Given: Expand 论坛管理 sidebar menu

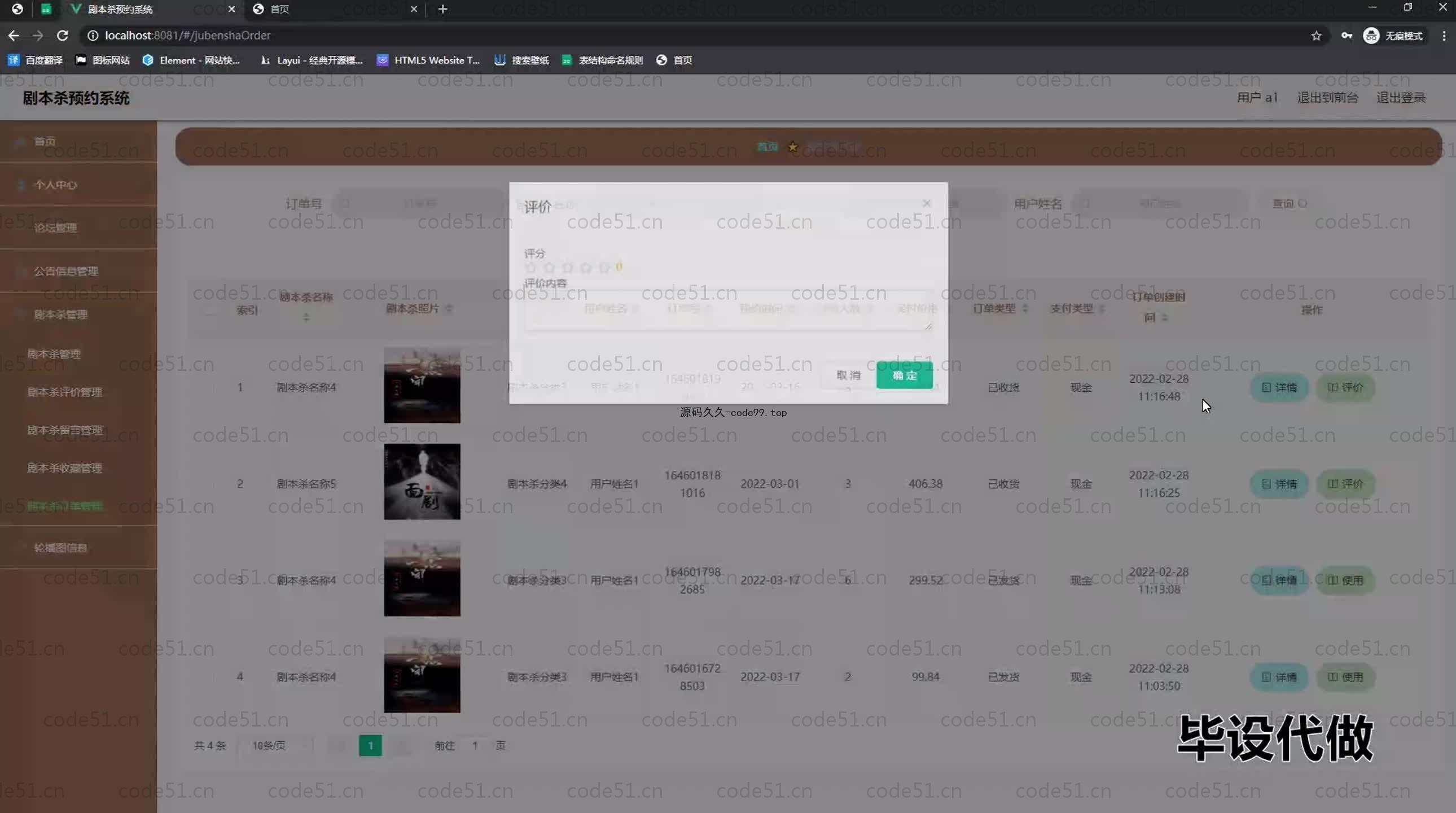Looking at the screenshot, I should (78, 228).
